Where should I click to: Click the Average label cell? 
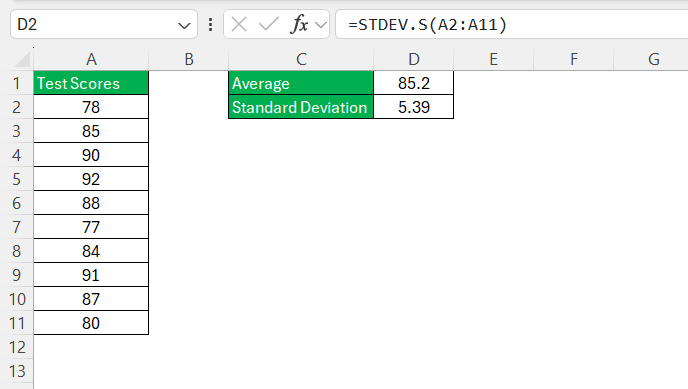[301, 83]
